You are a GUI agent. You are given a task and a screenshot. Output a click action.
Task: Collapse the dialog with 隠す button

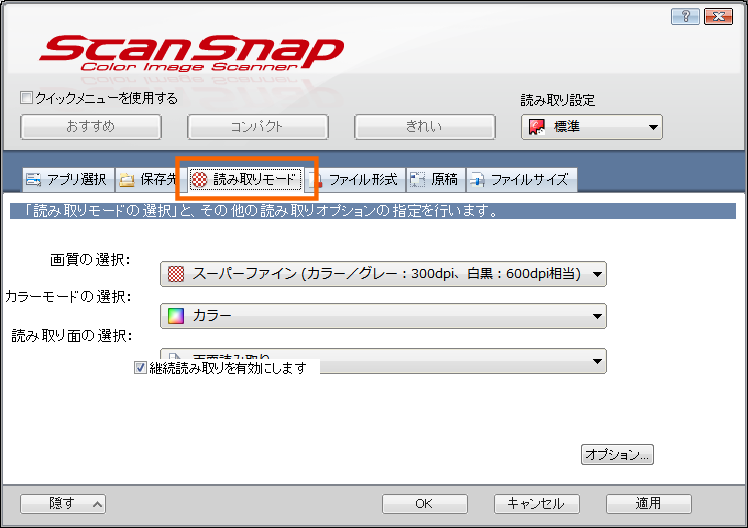click(x=63, y=504)
